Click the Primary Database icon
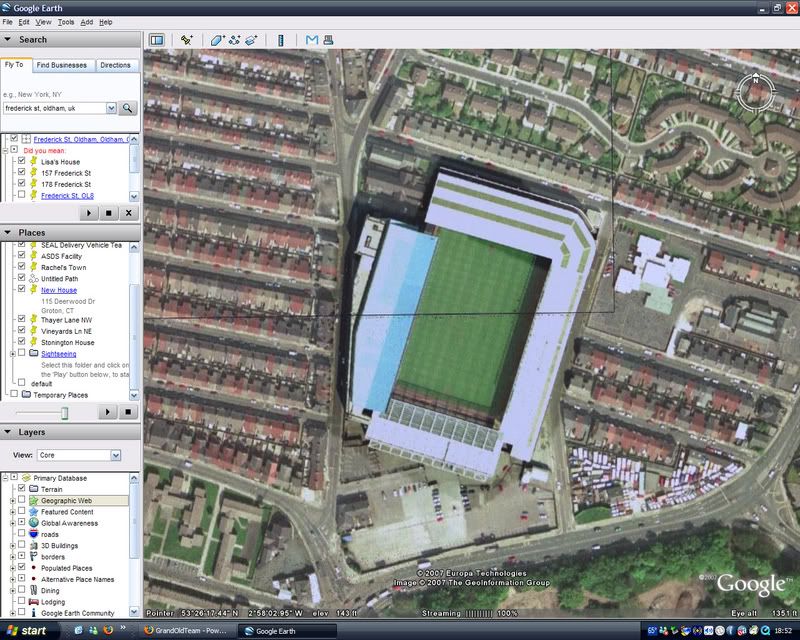Viewport: 800px width, 640px height. click(x=27, y=478)
